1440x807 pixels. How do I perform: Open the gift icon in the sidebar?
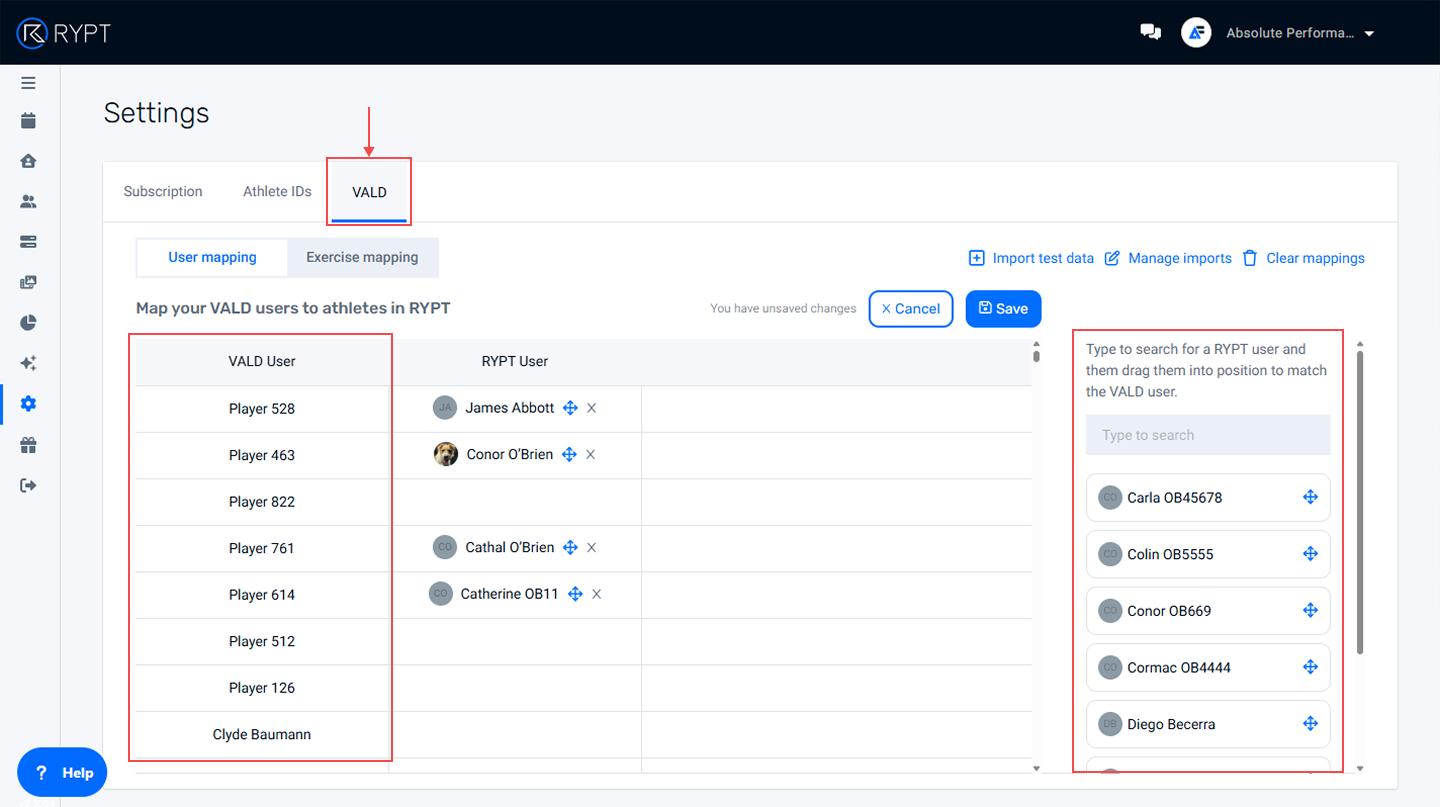28,445
